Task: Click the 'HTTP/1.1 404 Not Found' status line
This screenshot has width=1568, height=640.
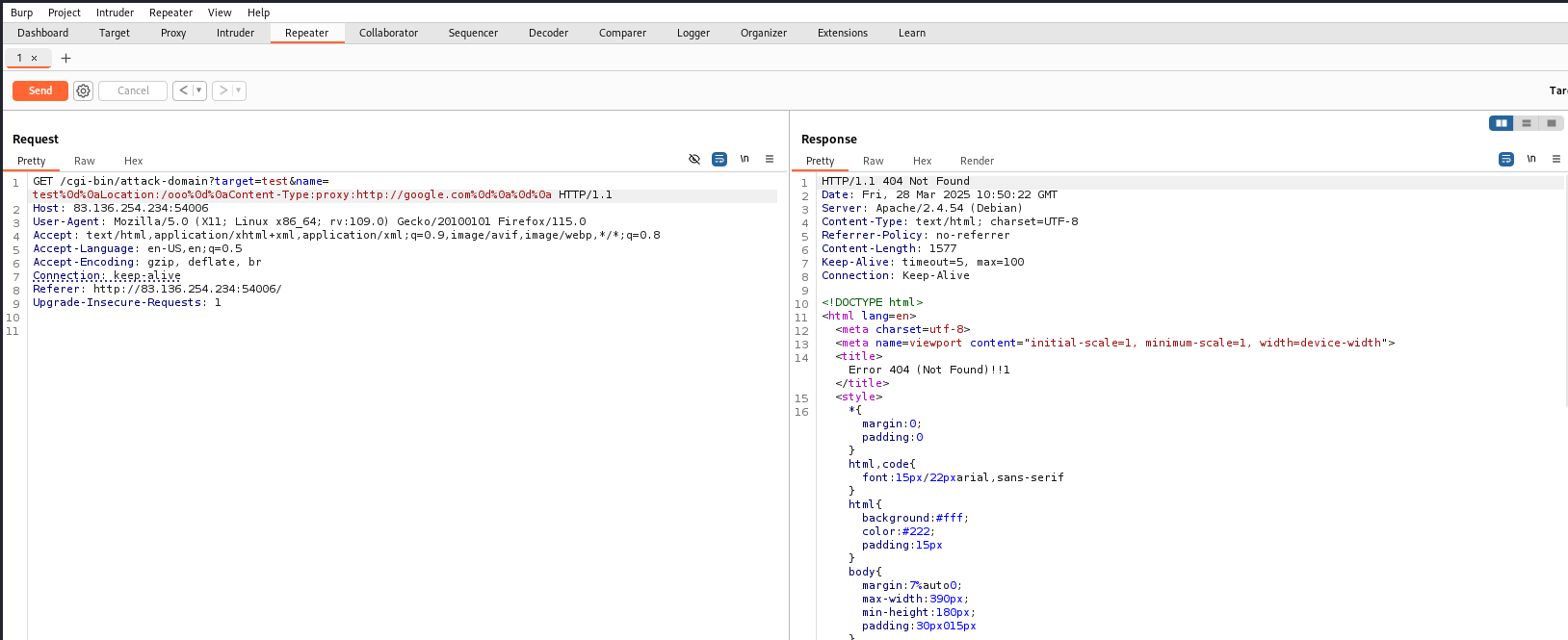Action: (x=896, y=181)
